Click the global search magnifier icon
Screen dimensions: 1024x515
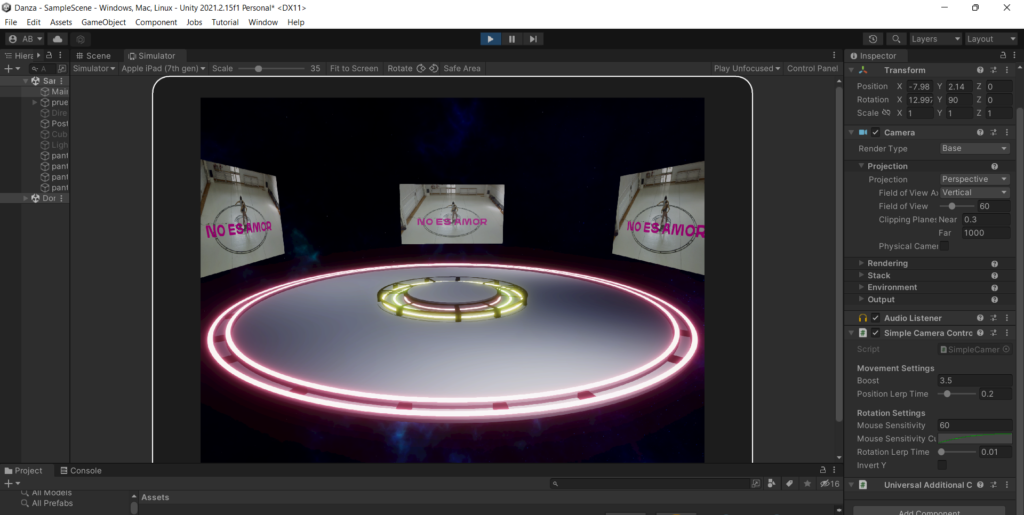(896, 39)
